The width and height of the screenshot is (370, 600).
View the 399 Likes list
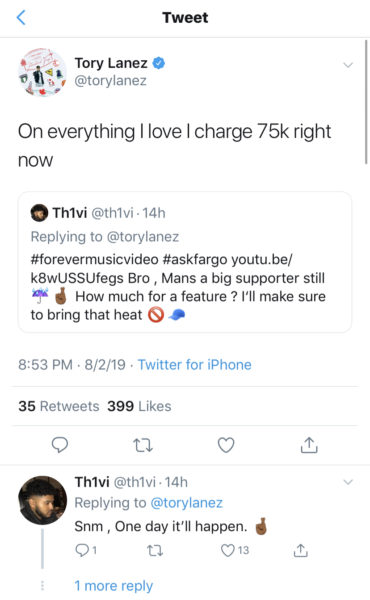139,406
